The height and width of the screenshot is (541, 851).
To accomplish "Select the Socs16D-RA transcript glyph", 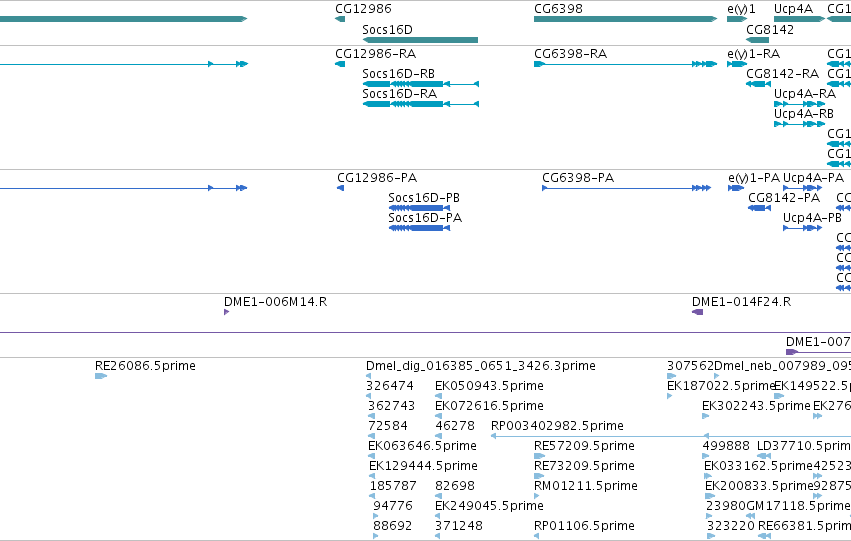I will point(421,104).
